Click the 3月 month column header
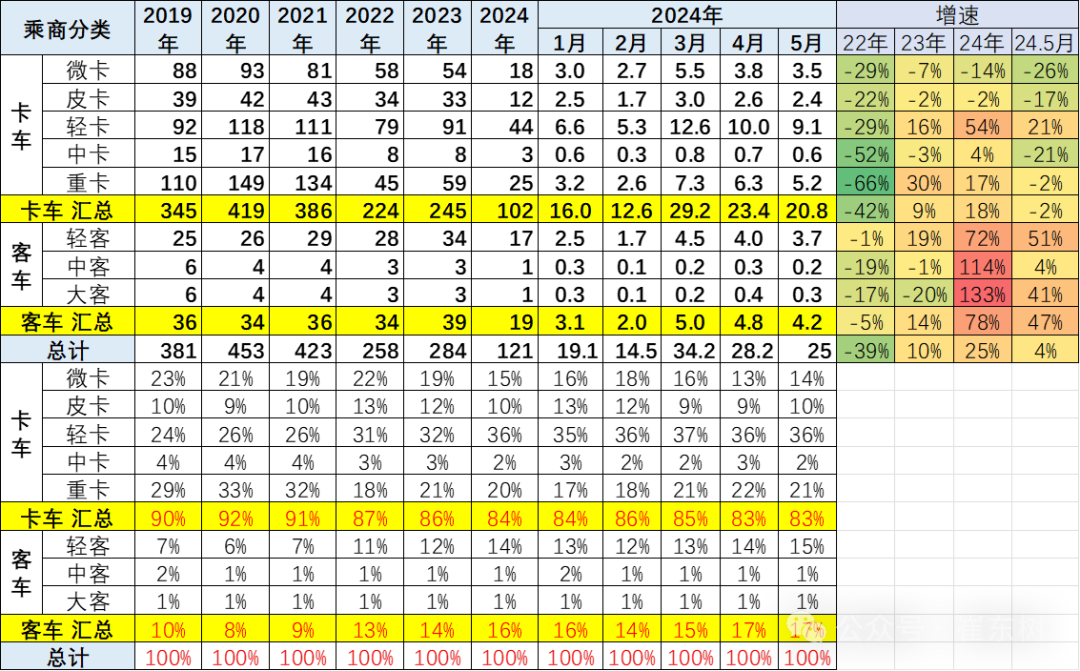Screen dimensions: 1080x671 pyautogui.click(x=688, y=43)
